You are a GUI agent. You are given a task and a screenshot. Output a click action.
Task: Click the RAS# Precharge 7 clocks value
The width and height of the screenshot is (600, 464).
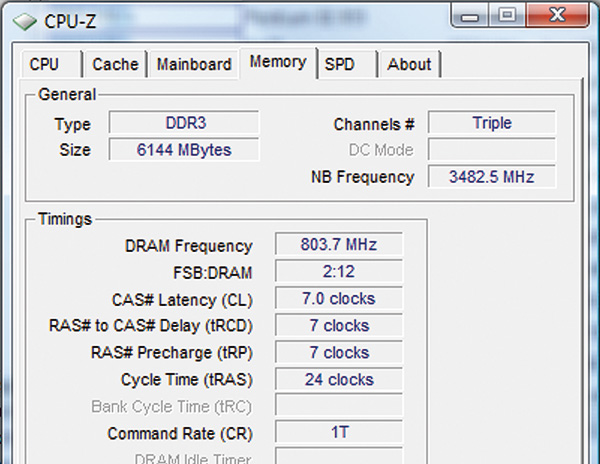[339, 352]
